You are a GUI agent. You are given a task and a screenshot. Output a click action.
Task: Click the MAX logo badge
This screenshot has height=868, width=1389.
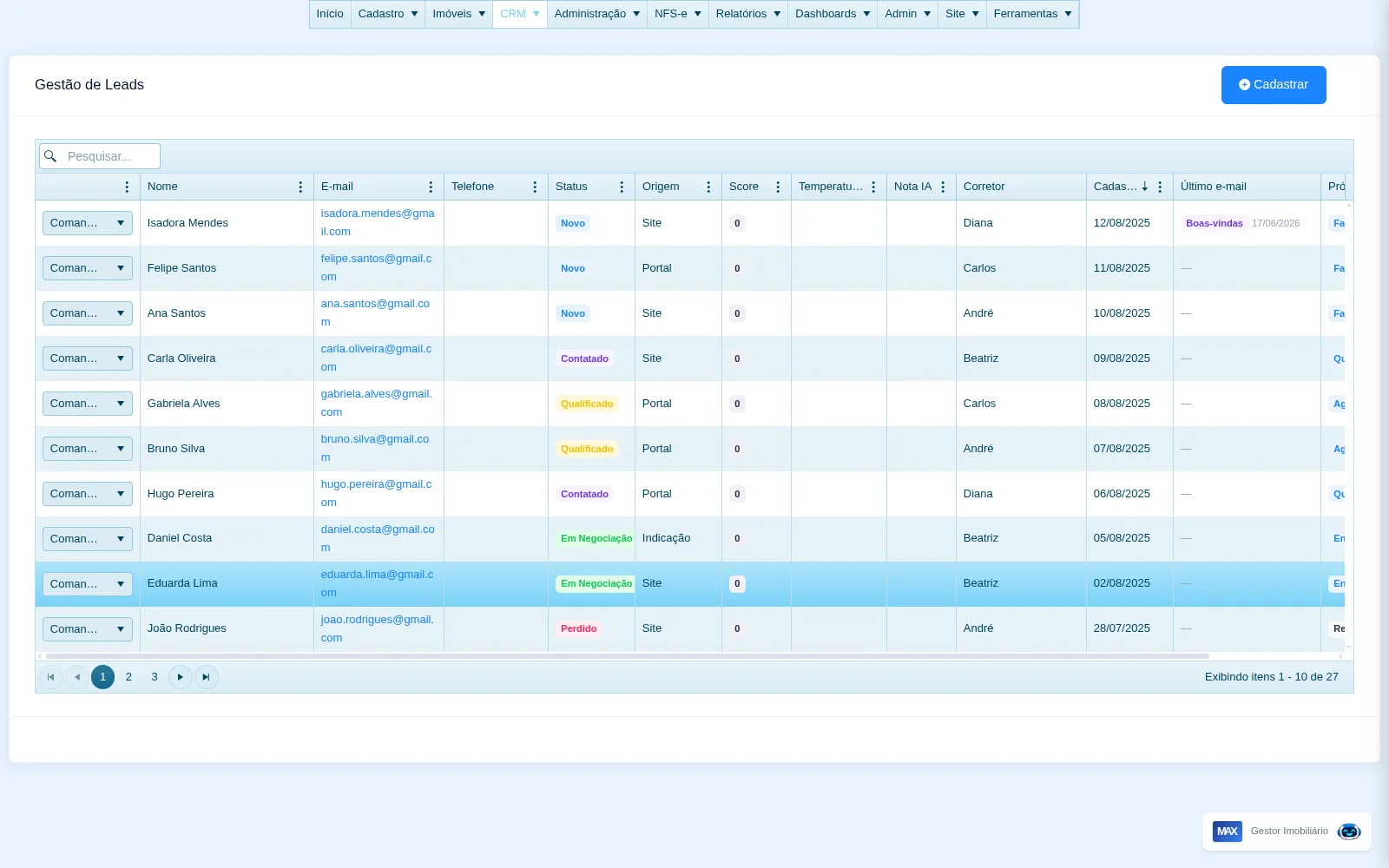click(1228, 832)
